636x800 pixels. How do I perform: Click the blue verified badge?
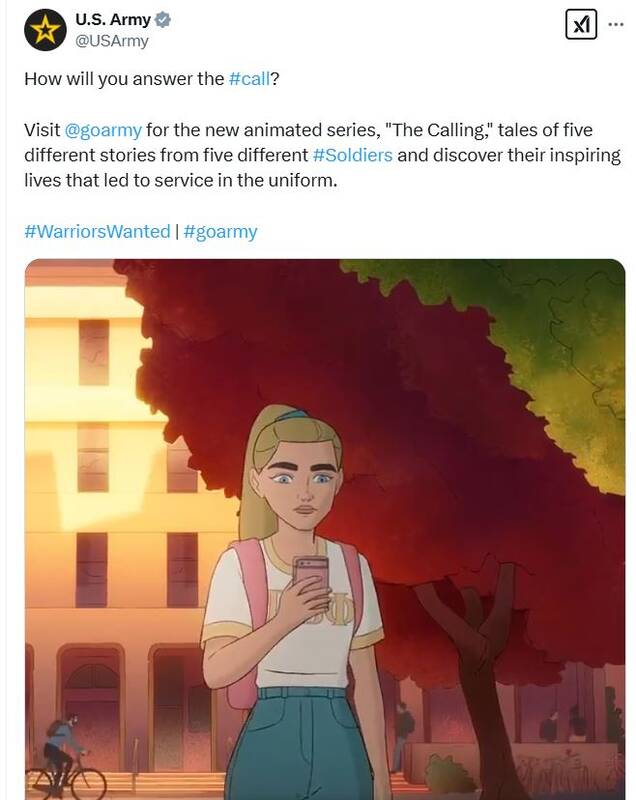coord(163,20)
